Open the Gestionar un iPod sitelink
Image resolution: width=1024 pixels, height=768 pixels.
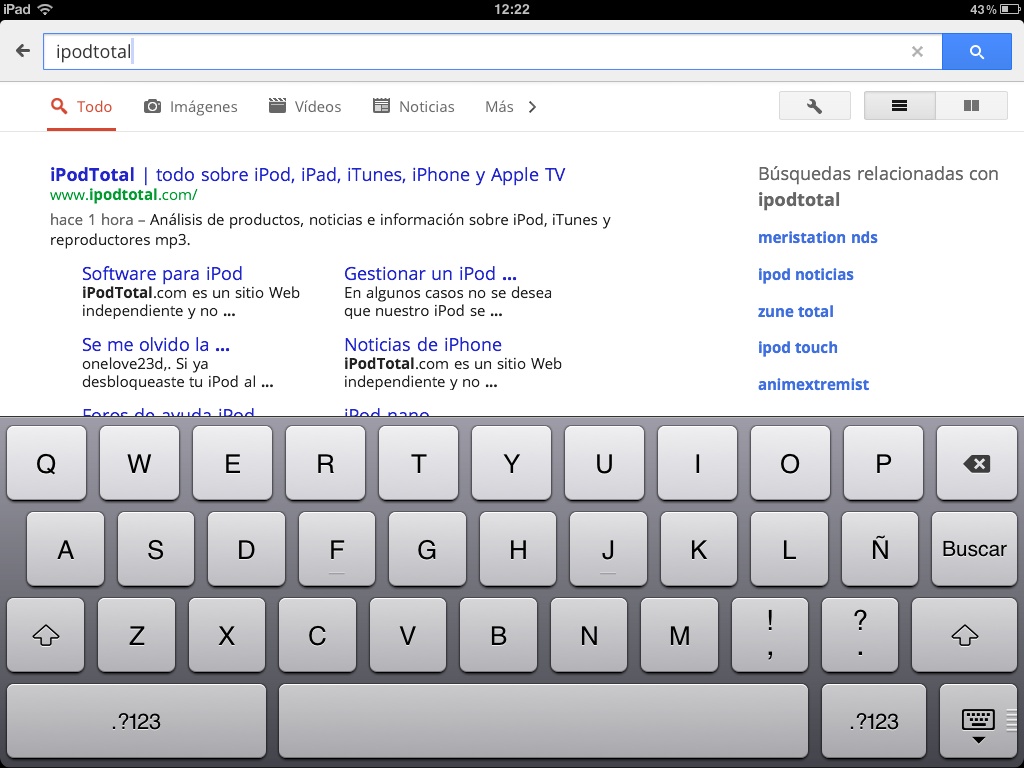(430, 273)
